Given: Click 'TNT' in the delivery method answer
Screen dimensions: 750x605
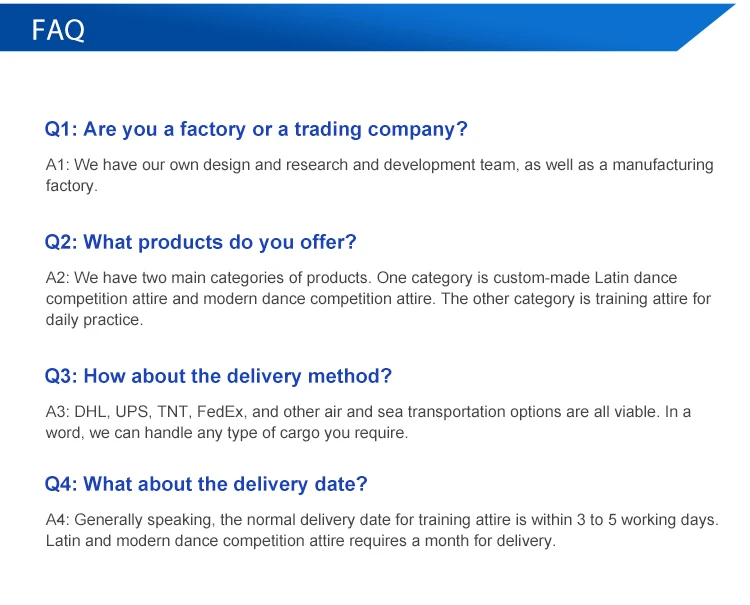Looking at the screenshot, I should [x=173, y=412].
